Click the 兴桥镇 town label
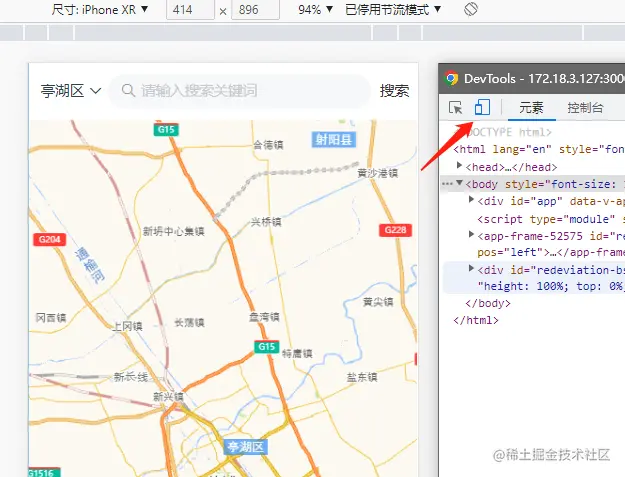This screenshot has height=477, width=625. tap(266, 222)
